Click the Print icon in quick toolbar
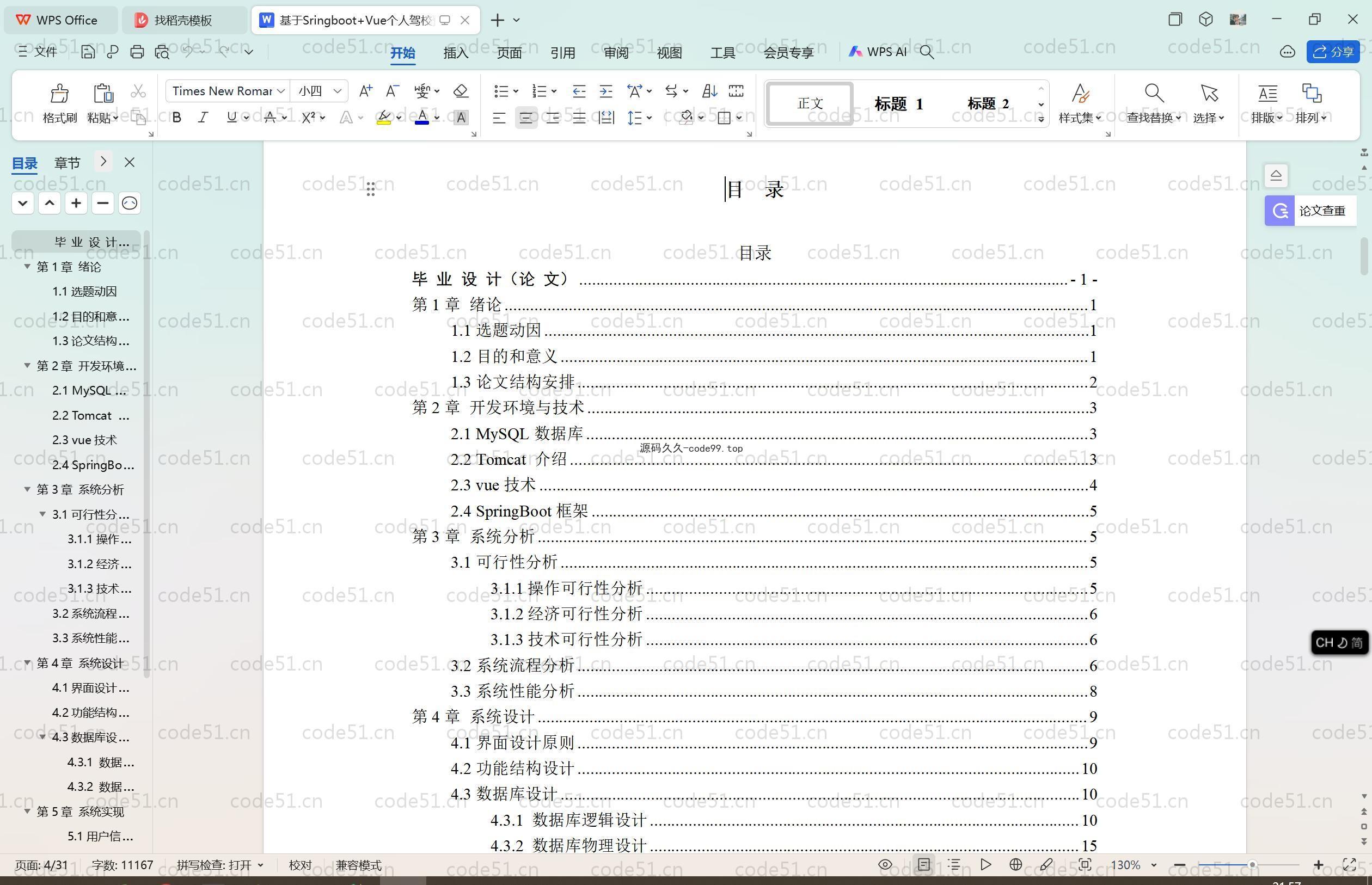 (x=137, y=52)
